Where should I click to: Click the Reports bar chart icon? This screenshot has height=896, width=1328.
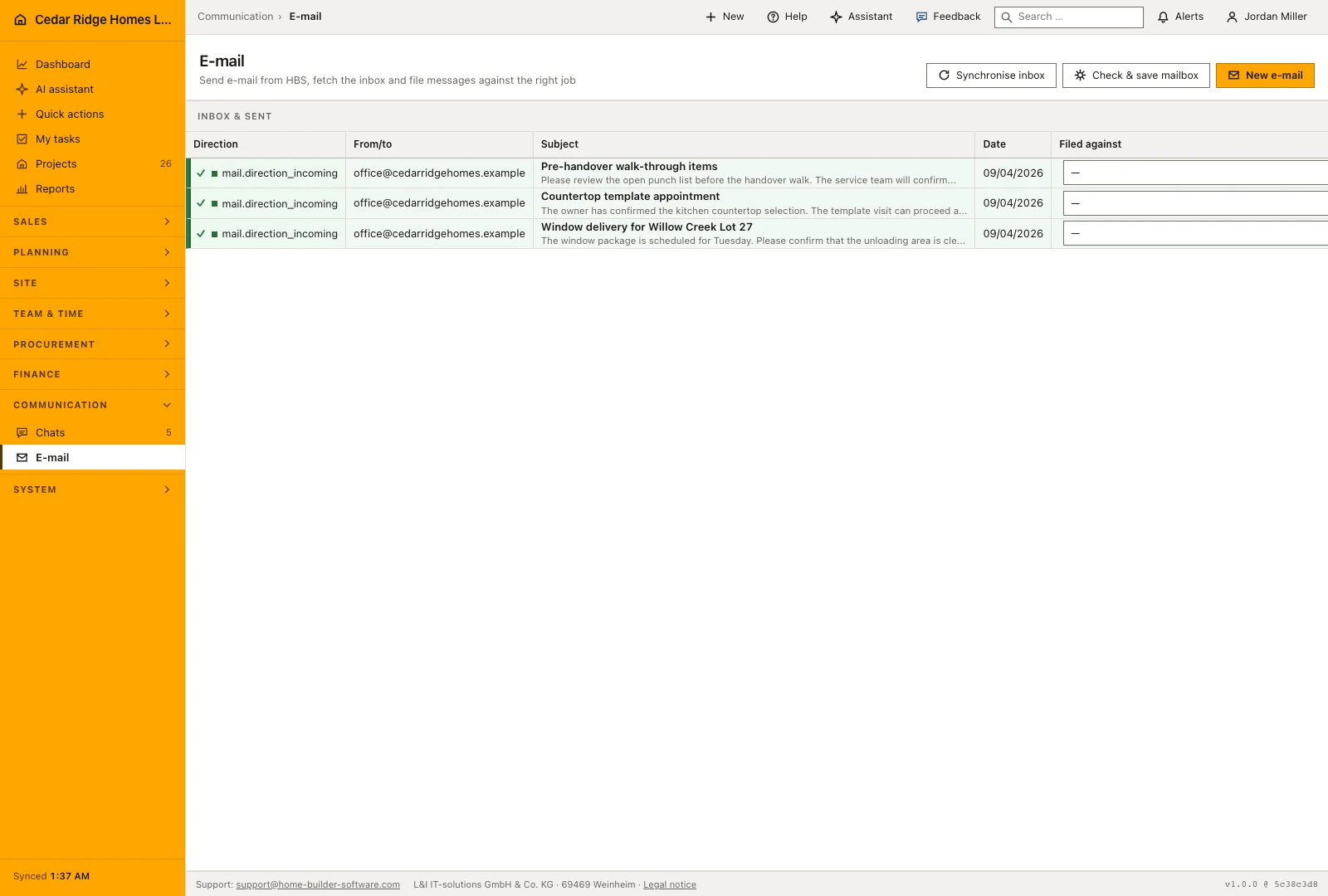pos(22,189)
